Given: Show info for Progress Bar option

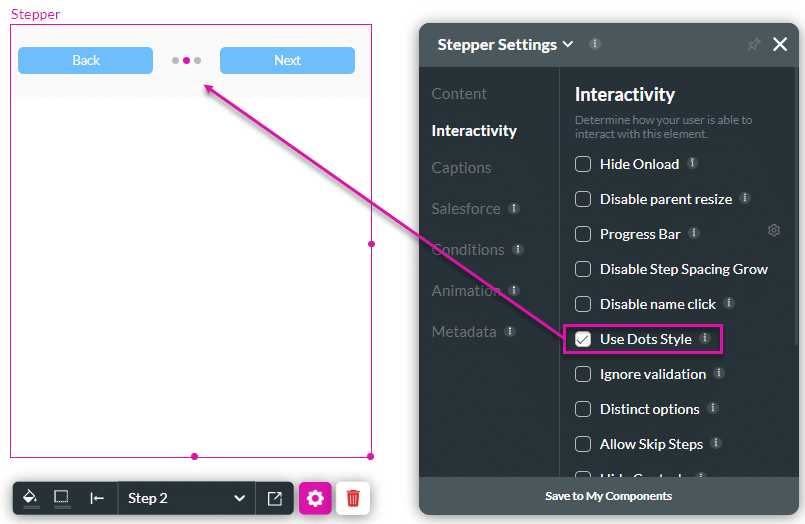Looking at the screenshot, I should click(694, 232).
